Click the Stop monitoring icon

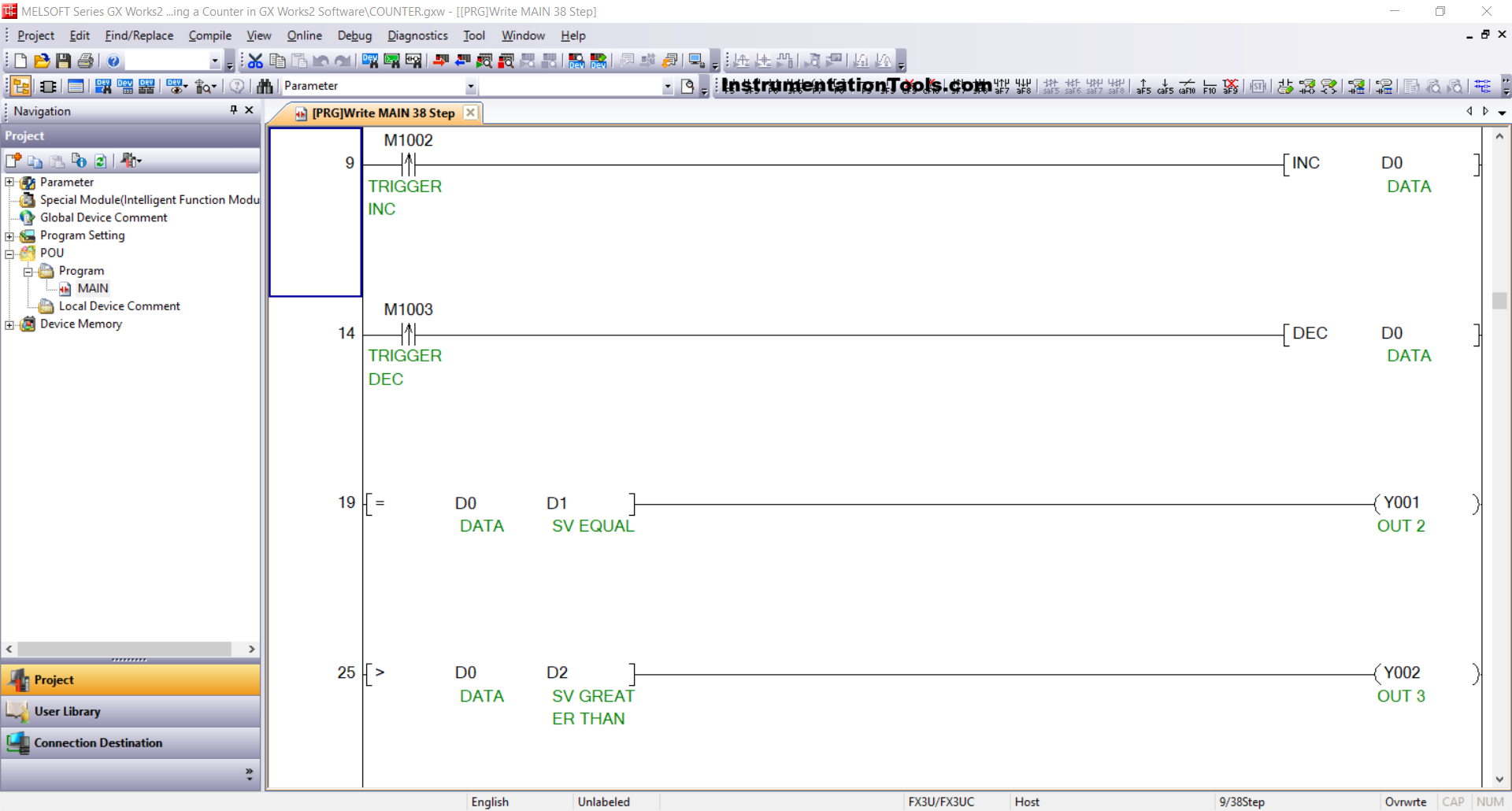pyautogui.click(x=506, y=61)
